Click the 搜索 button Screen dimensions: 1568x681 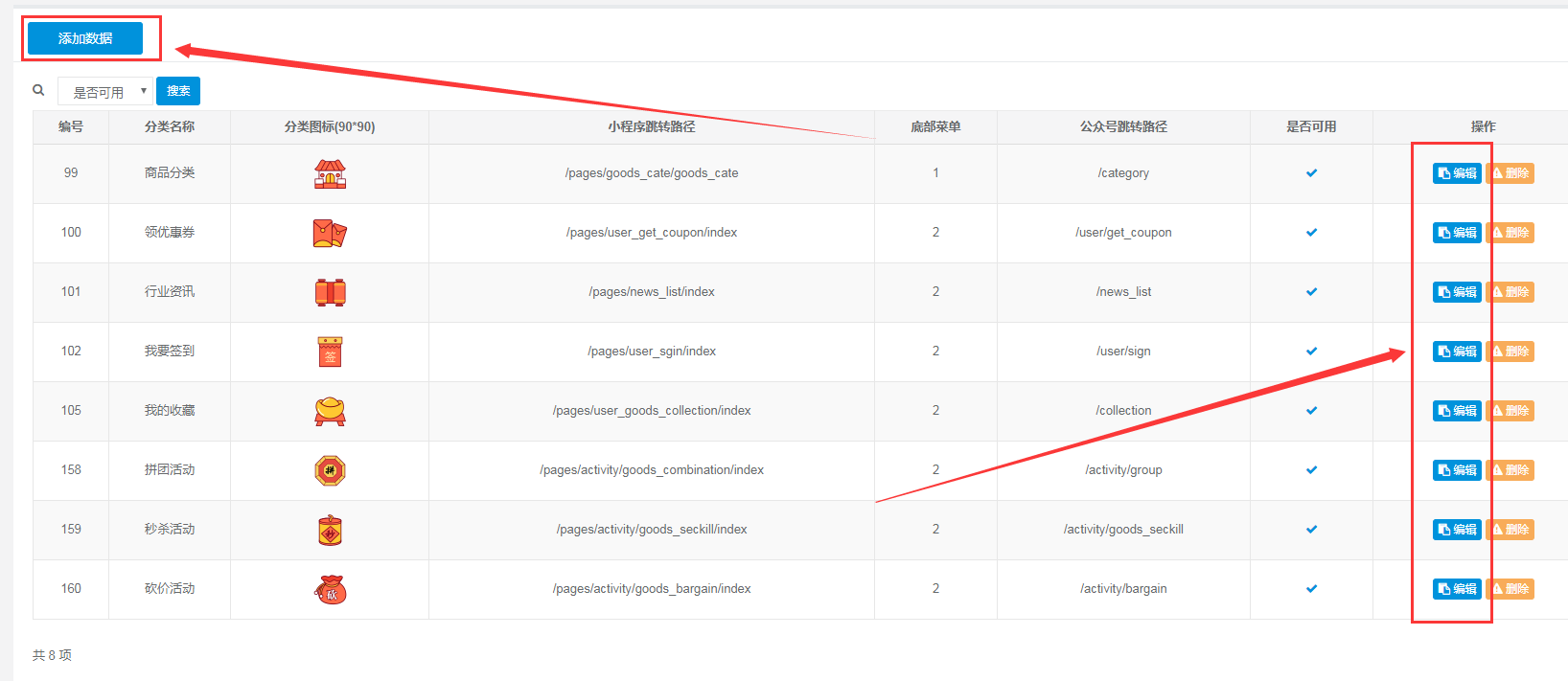click(x=178, y=91)
